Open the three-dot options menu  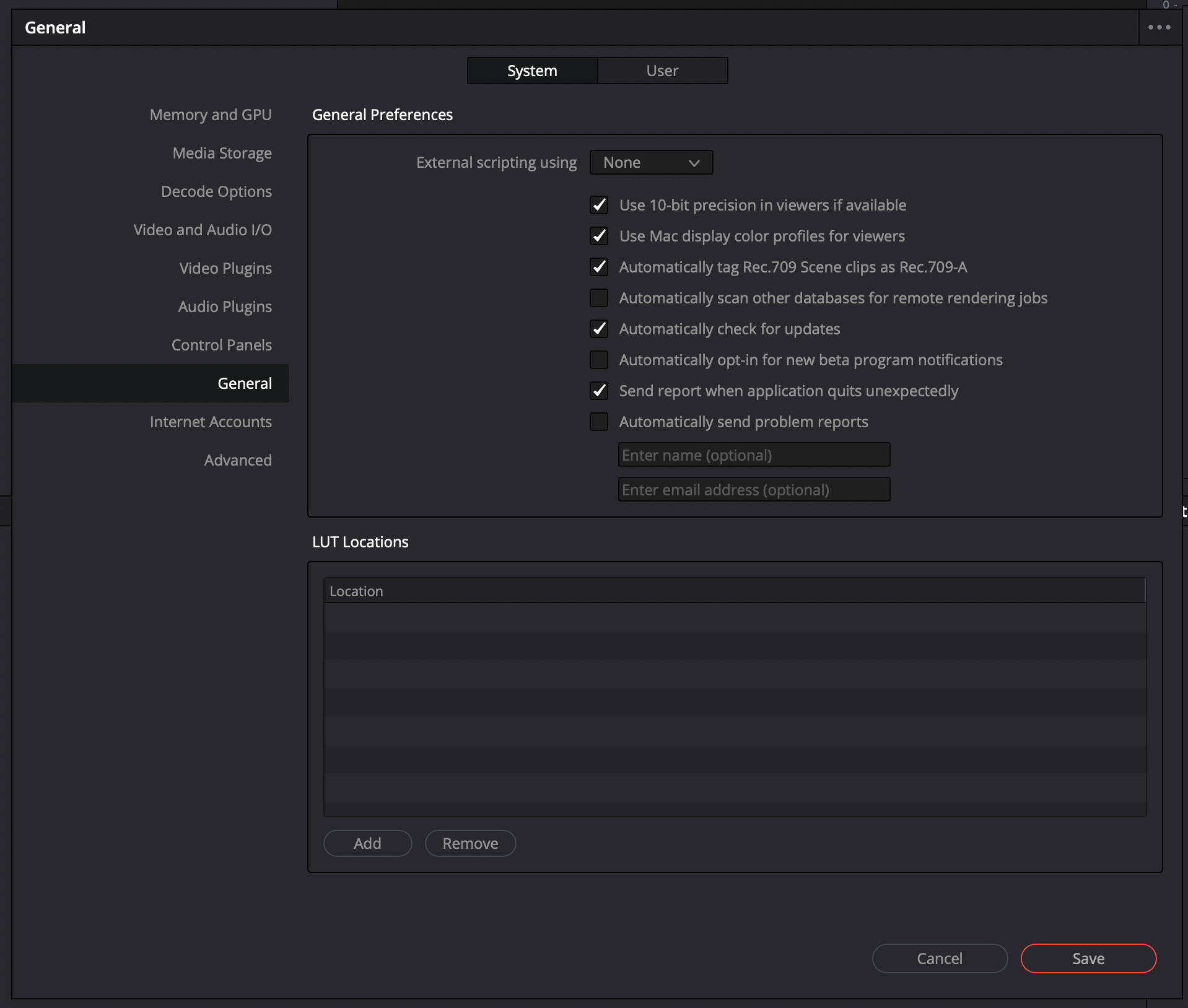pos(1159,27)
